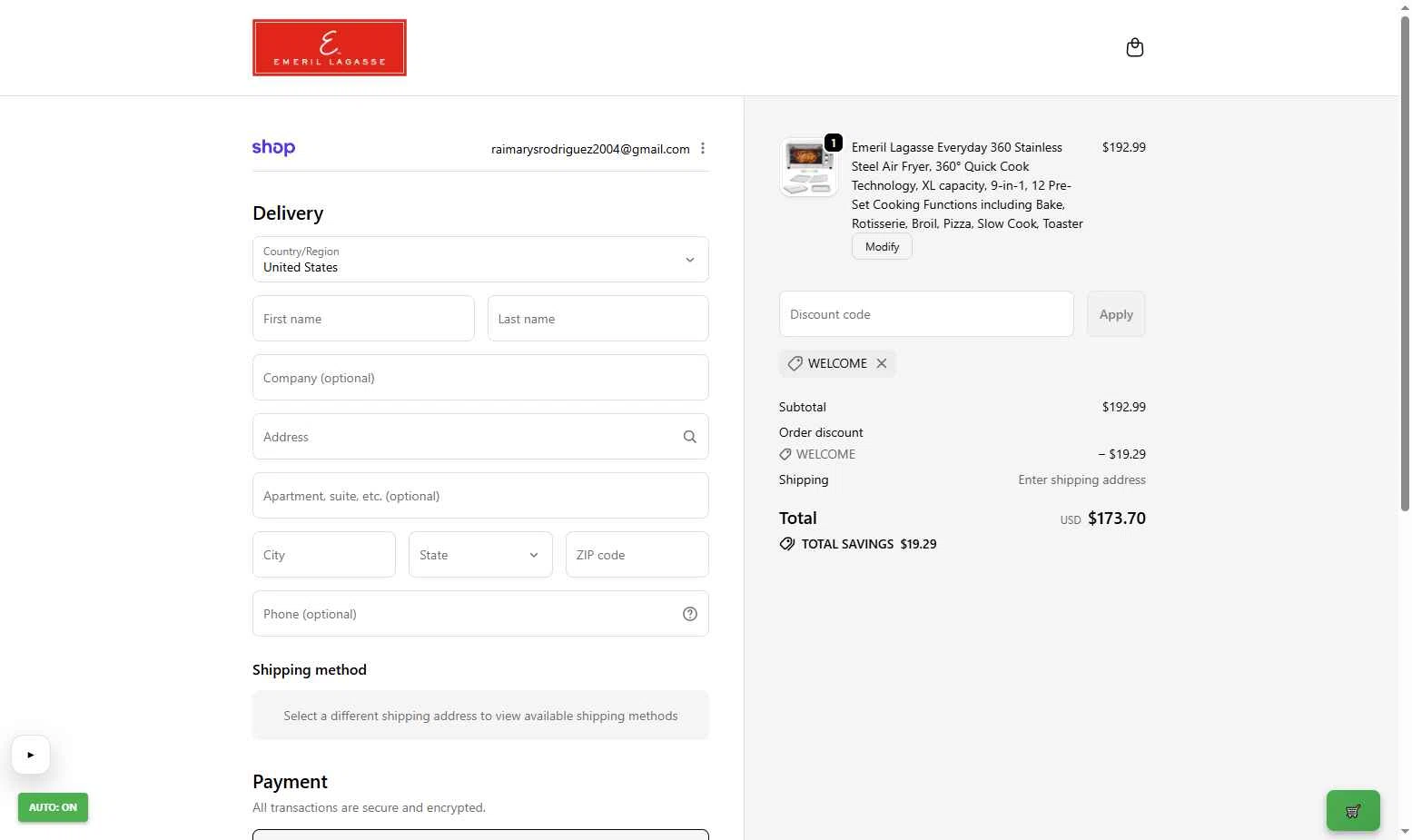Open the account options three-dot menu

(x=702, y=148)
